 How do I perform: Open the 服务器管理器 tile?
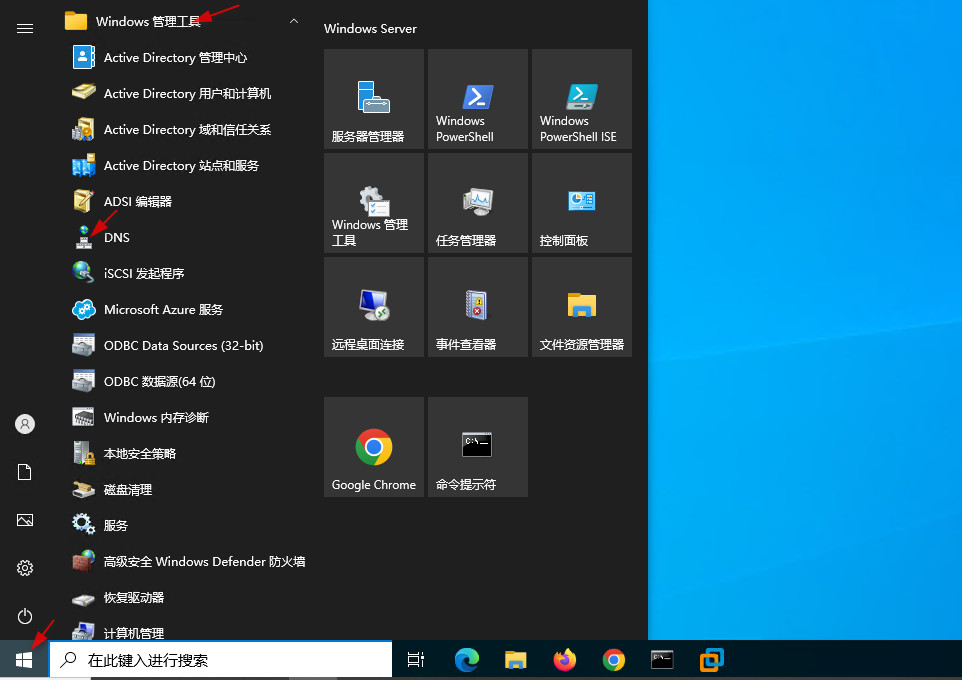[x=373, y=99]
